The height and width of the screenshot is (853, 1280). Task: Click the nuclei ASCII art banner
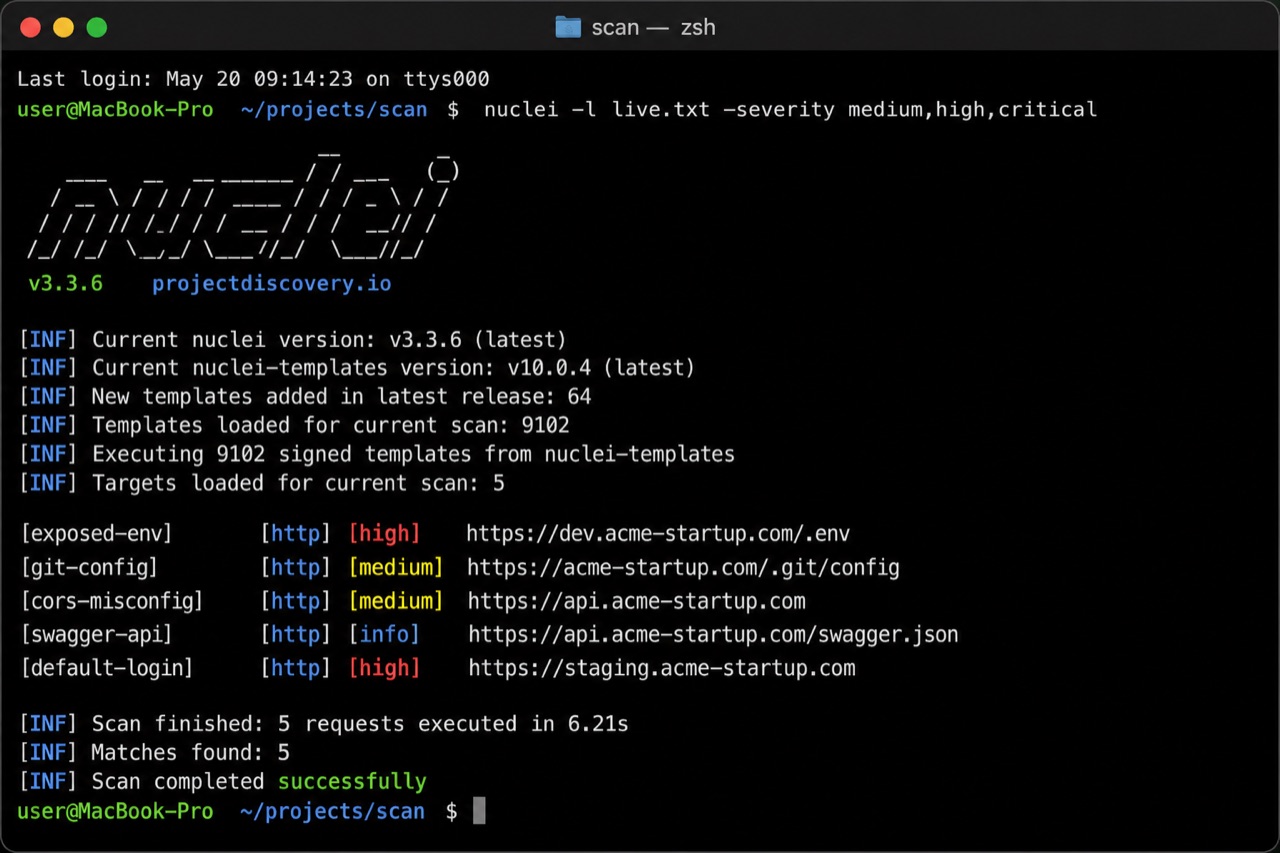tap(243, 207)
